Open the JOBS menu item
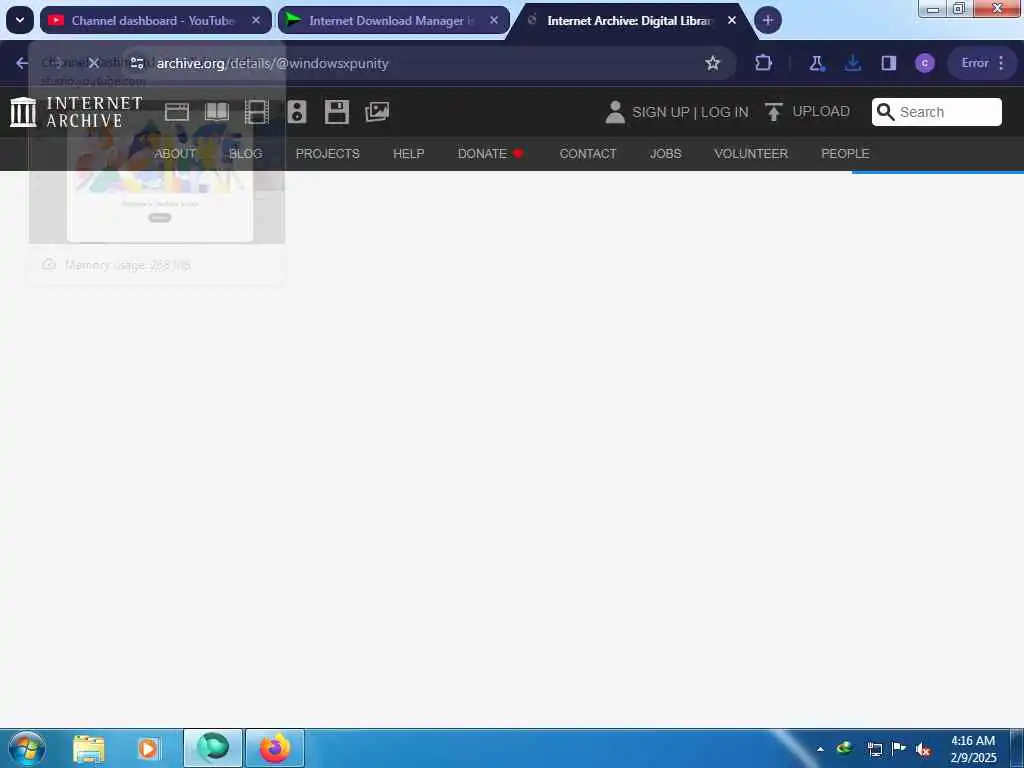 click(x=665, y=153)
